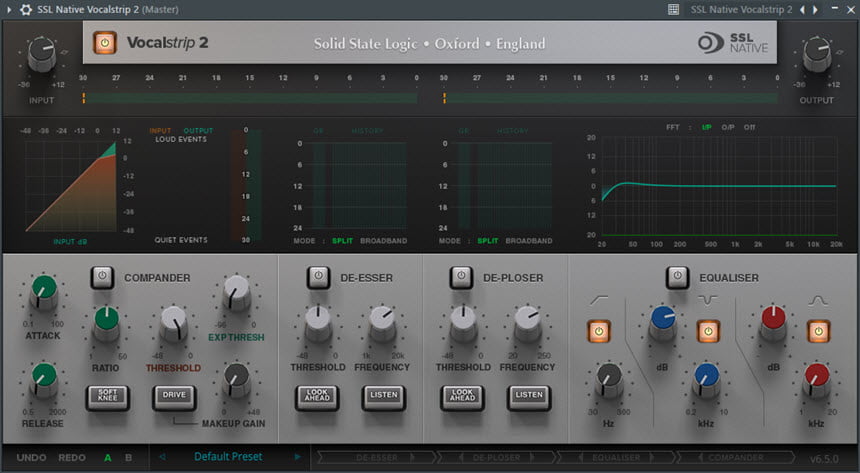
Task: Click the De-Esser Threshold knob
Action: point(318,323)
